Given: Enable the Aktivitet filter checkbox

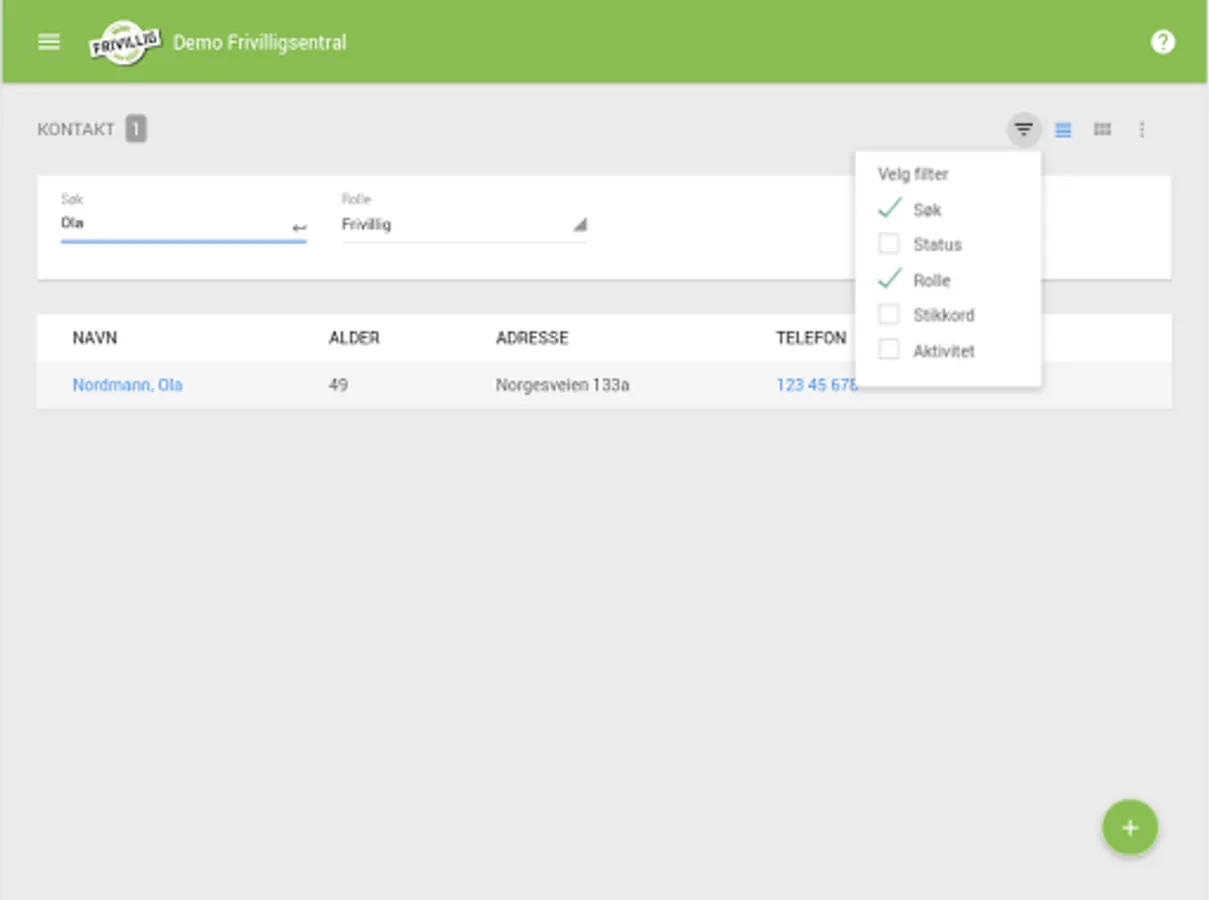Looking at the screenshot, I should tap(889, 351).
